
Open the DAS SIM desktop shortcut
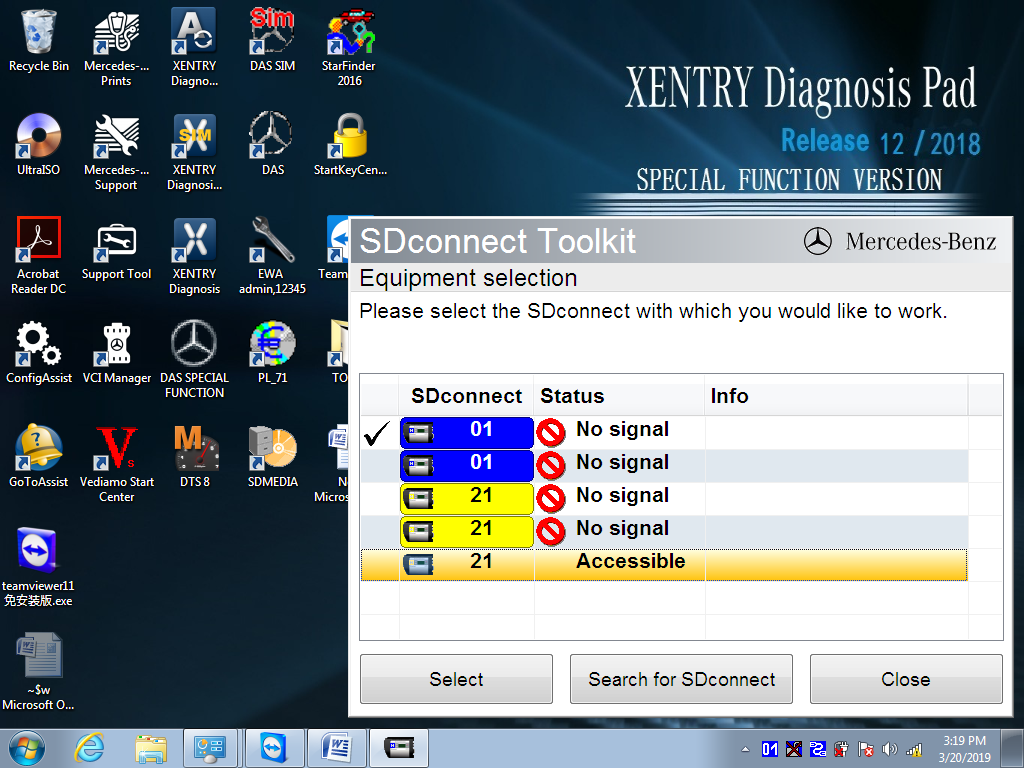(x=272, y=40)
